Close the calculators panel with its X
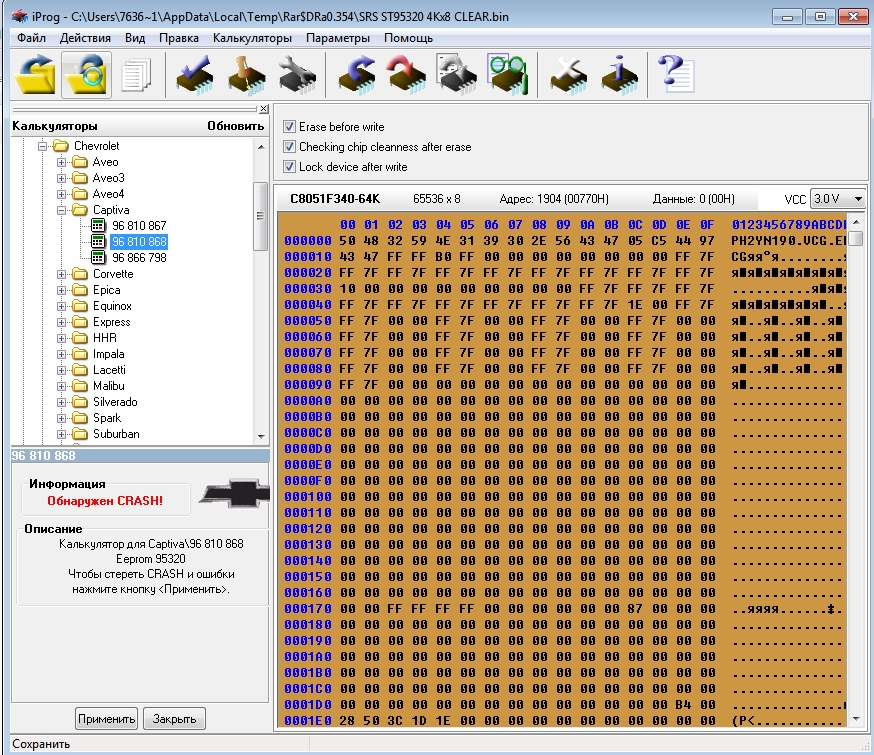874x755 pixels. click(x=264, y=109)
